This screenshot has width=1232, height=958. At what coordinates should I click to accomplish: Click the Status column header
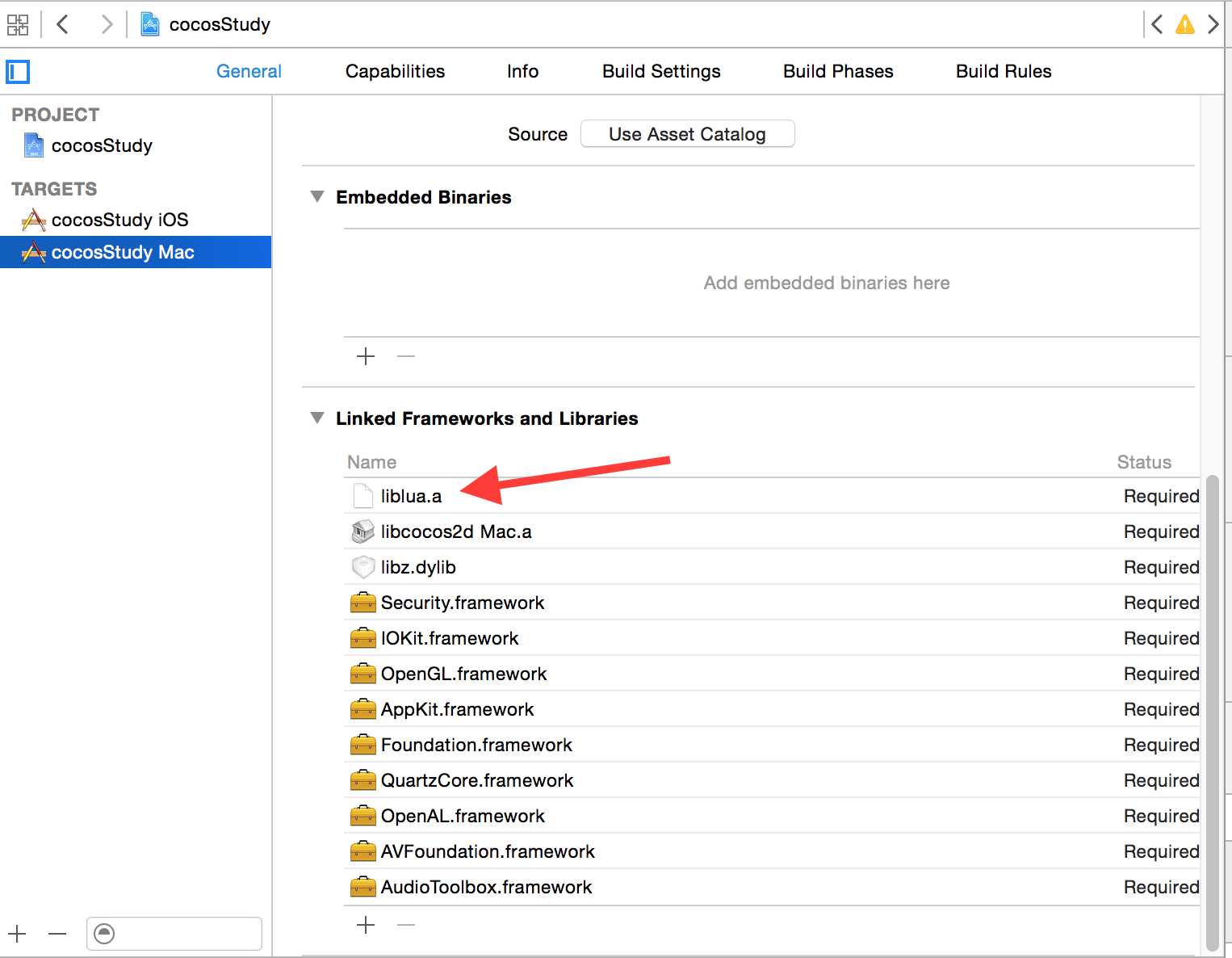point(1144,462)
